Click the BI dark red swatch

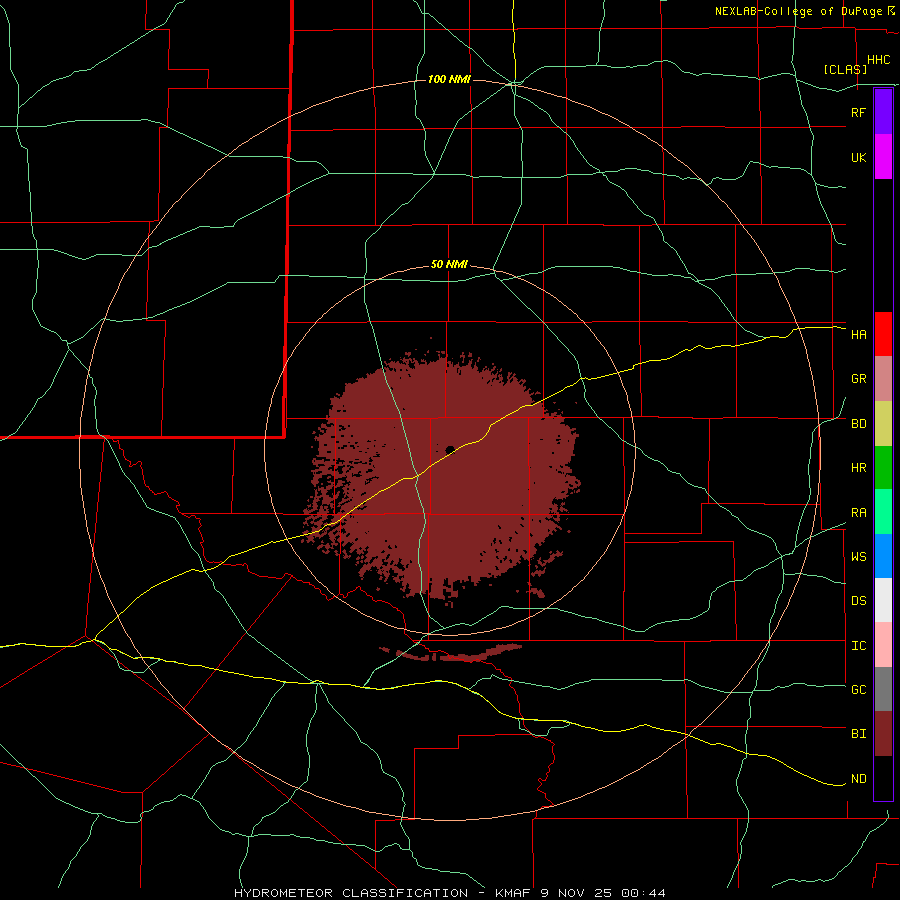point(883,734)
